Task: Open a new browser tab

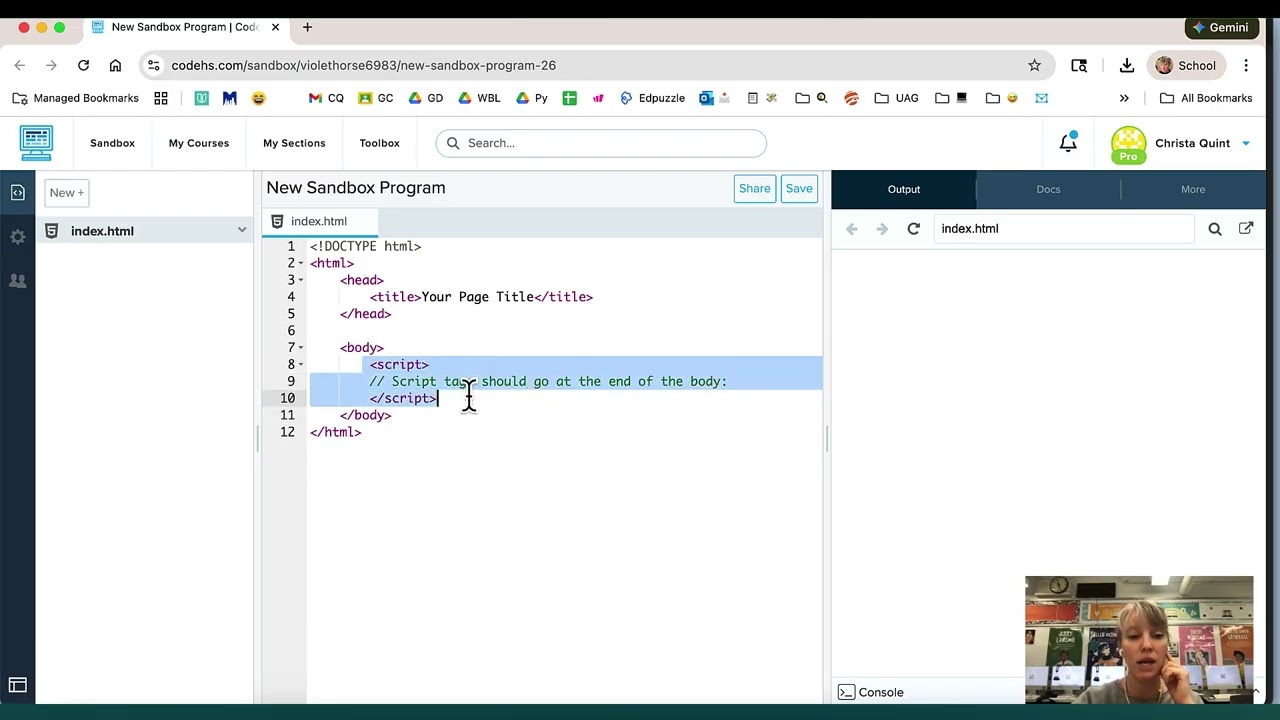Action: (x=307, y=27)
